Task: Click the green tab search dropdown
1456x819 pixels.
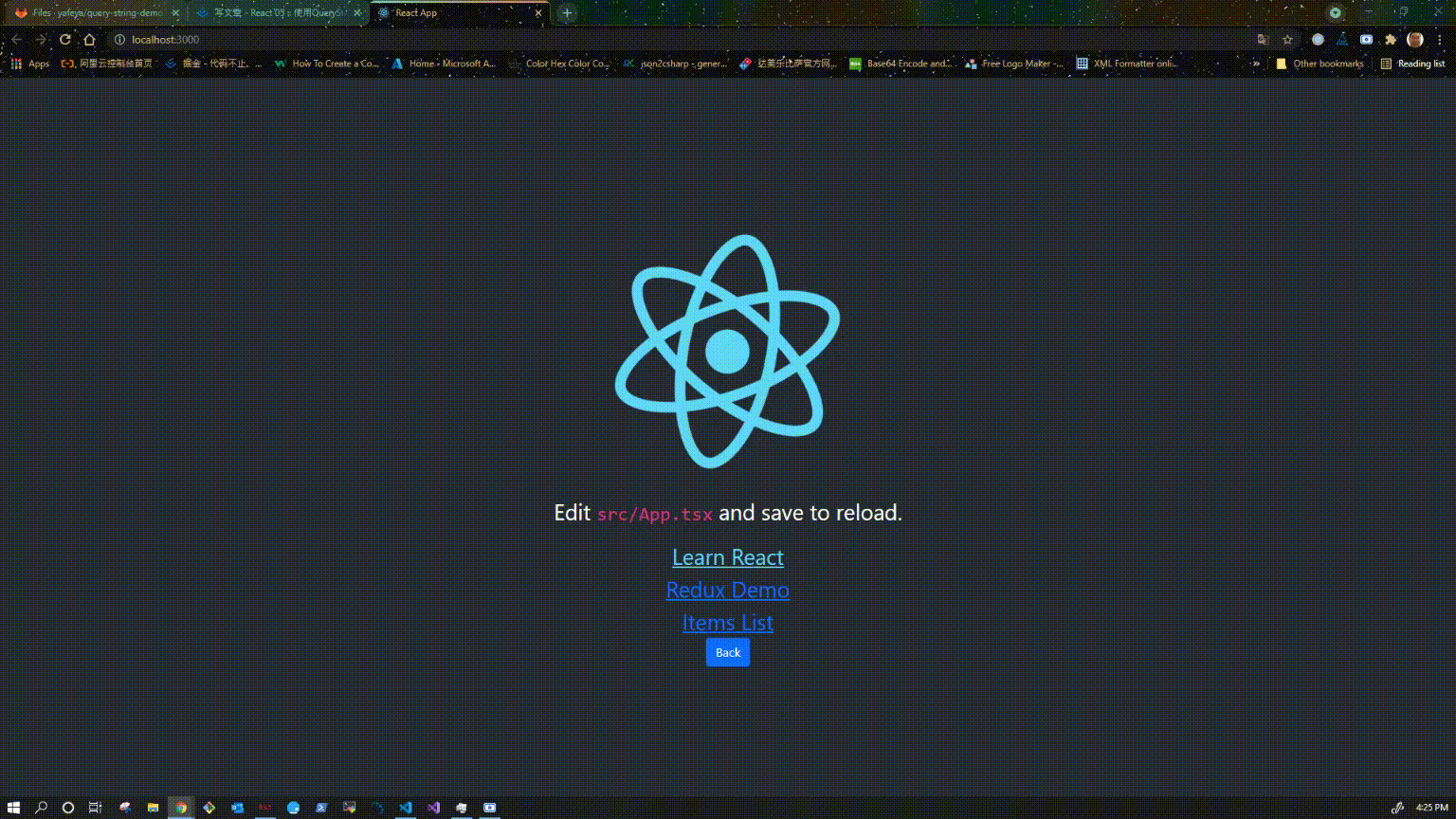Action: (x=1336, y=13)
